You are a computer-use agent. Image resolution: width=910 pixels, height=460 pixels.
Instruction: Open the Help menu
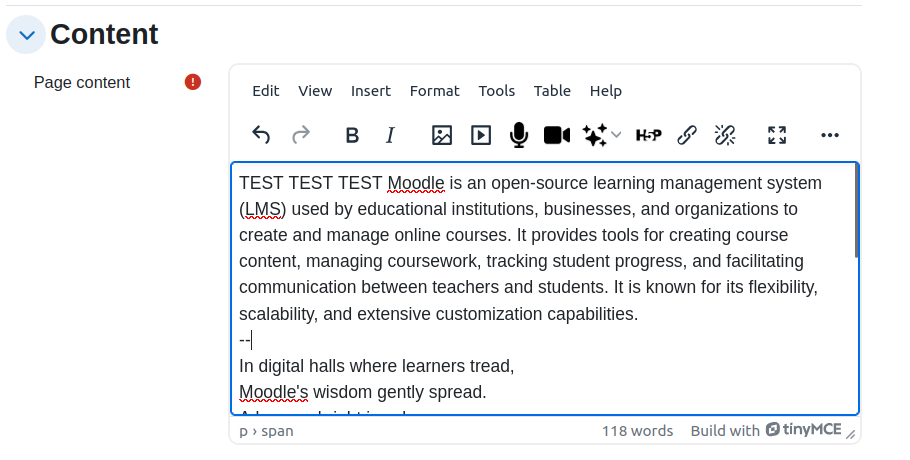pyautogui.click(x=606, y=91)
